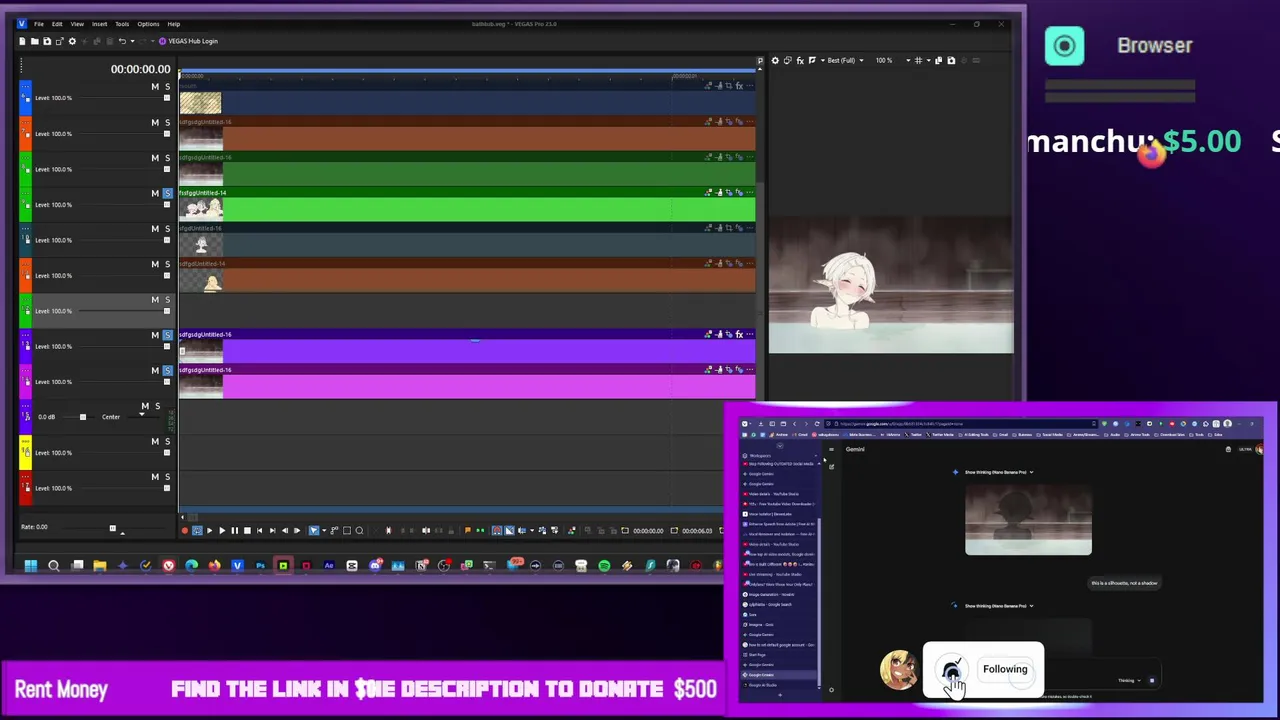Mute the second orange video track
This screenshot has width=1280, height=720.
click(155, 122)
